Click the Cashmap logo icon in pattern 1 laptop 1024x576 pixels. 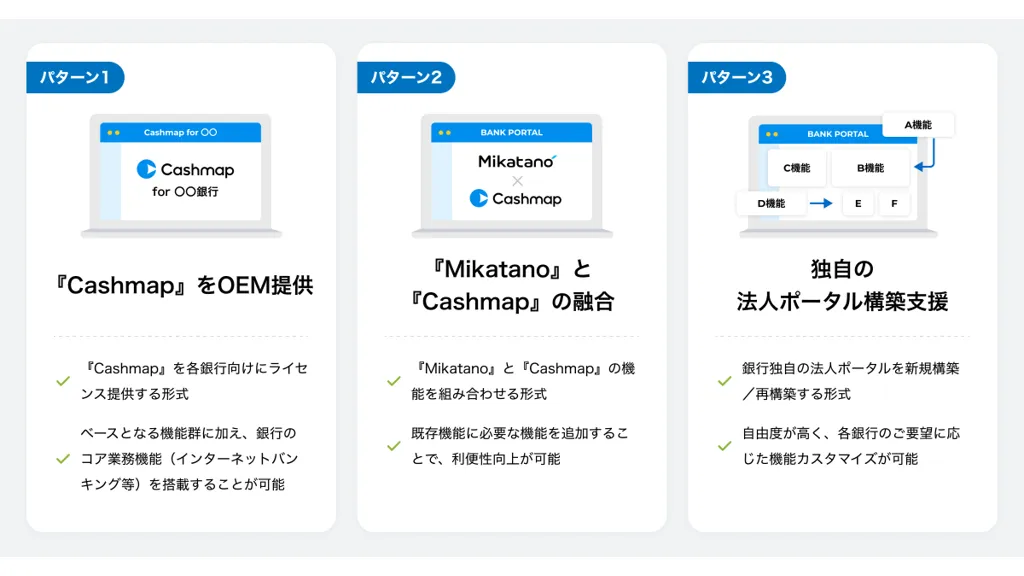pyautogui.click(x=146, y=169)
